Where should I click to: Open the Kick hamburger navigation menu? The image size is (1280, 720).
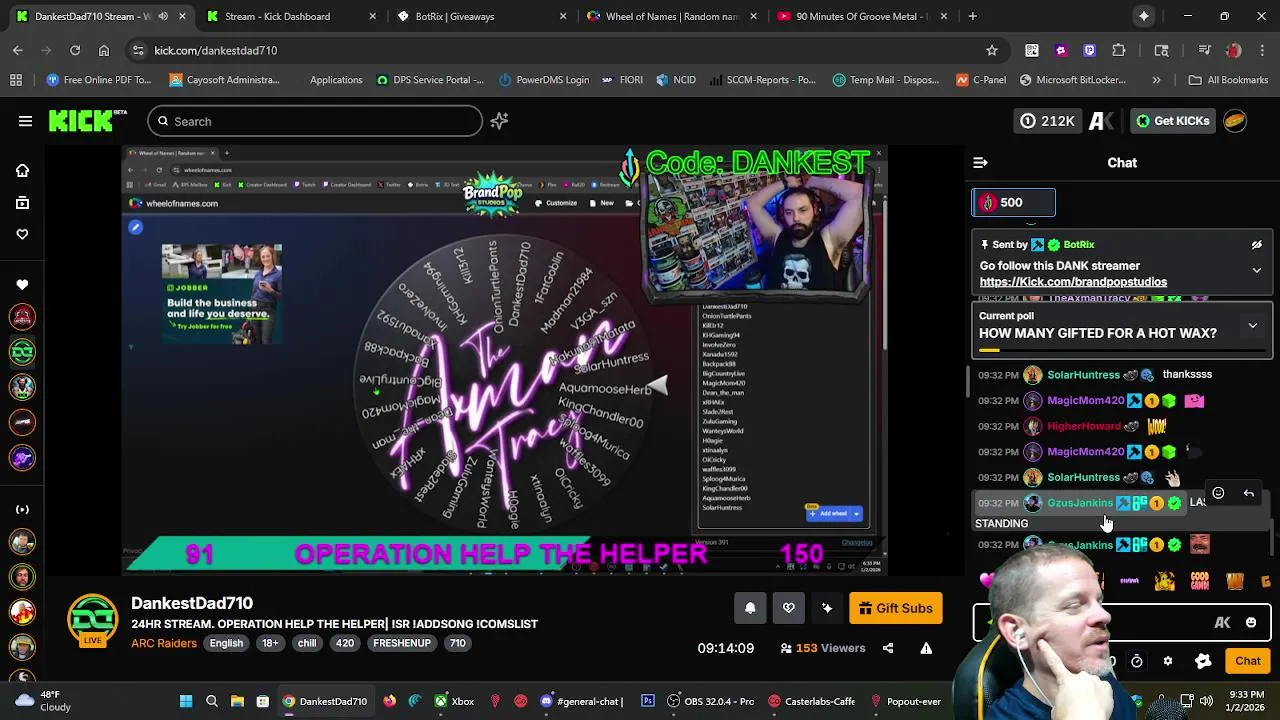coord(25,121)
